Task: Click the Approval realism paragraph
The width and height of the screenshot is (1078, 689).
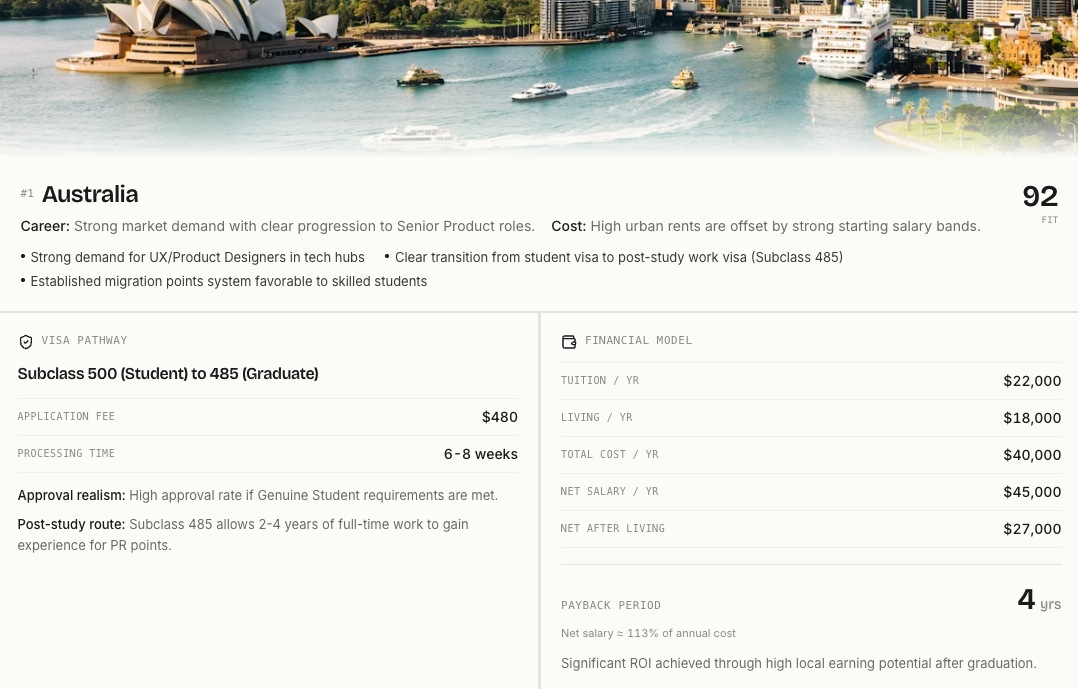Action: tap(258, 495)
